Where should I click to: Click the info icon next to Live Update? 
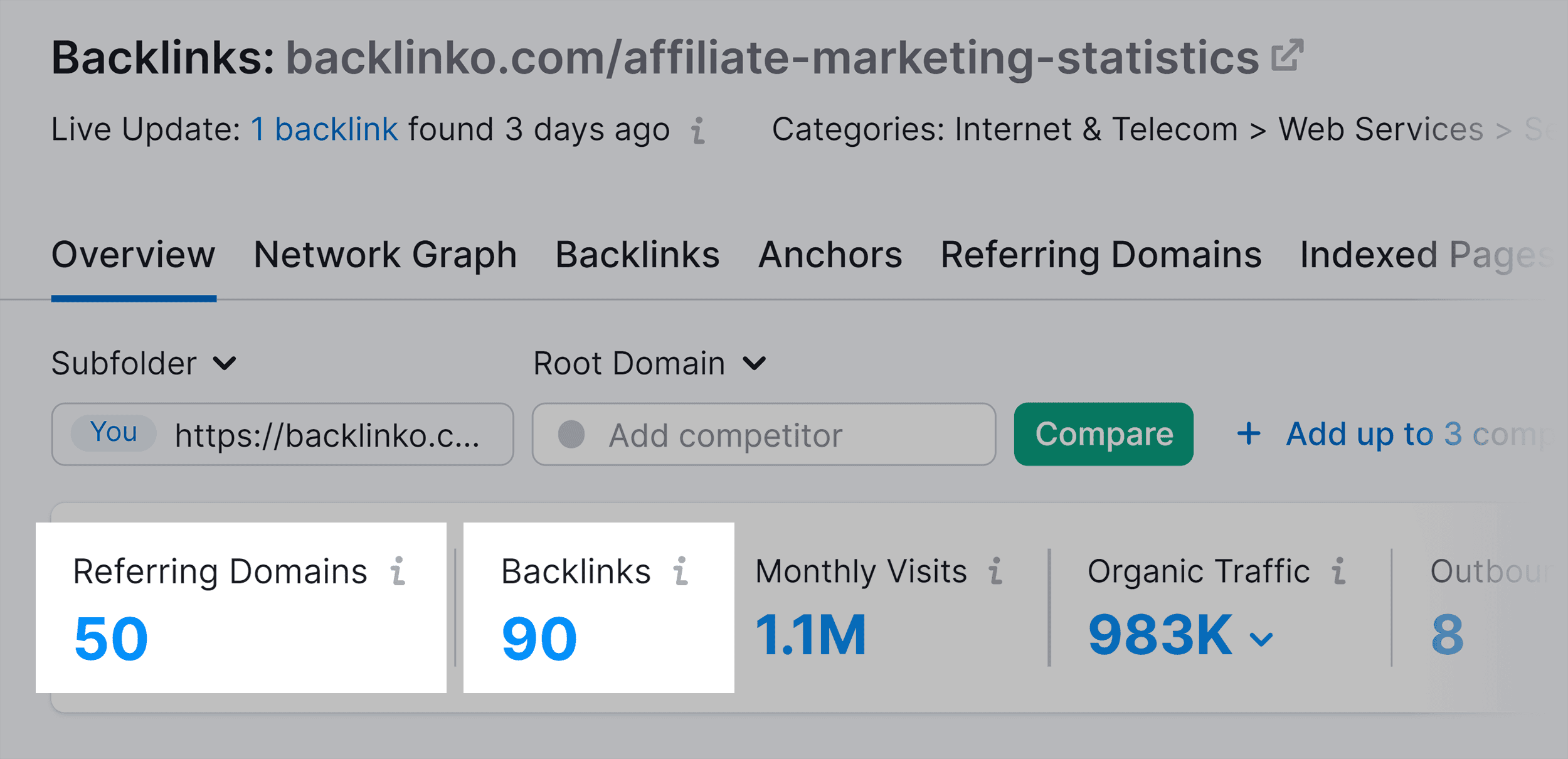[698, 130]
